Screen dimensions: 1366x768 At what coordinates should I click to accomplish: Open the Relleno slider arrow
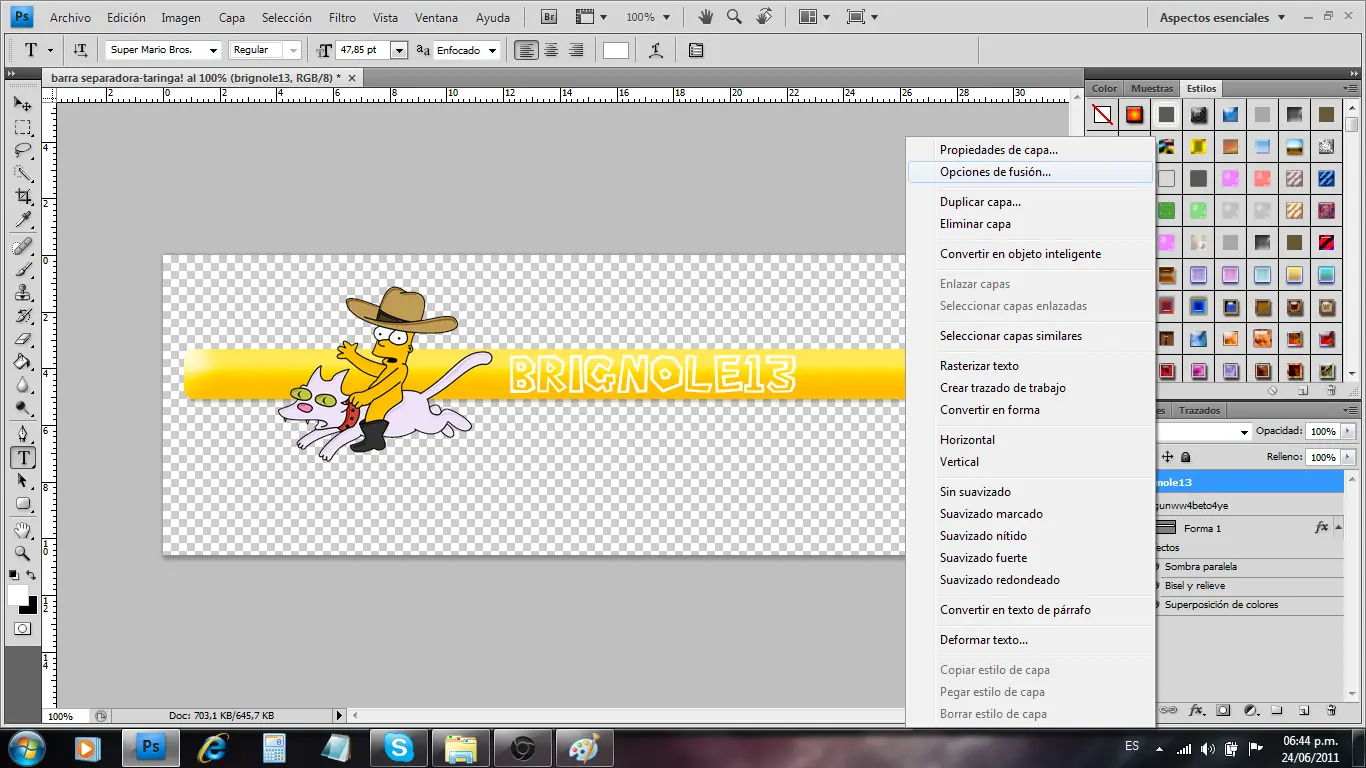coord(1349,457)
